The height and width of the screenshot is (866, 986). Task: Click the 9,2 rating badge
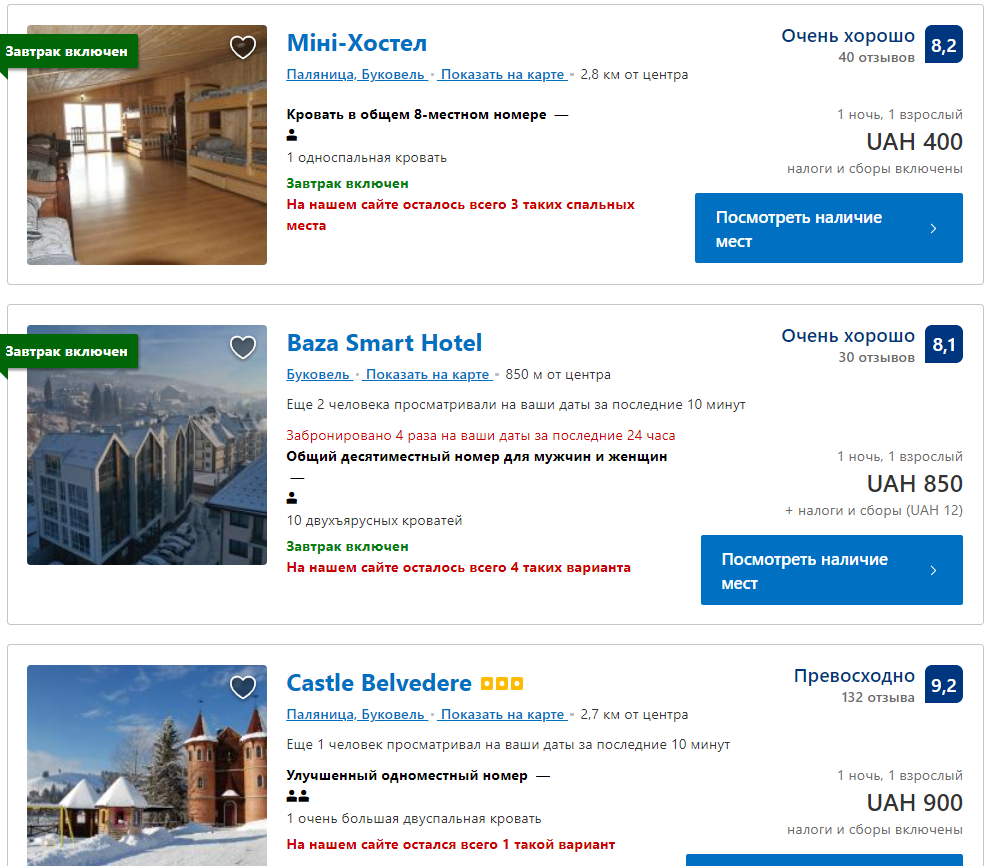[944, 685]
